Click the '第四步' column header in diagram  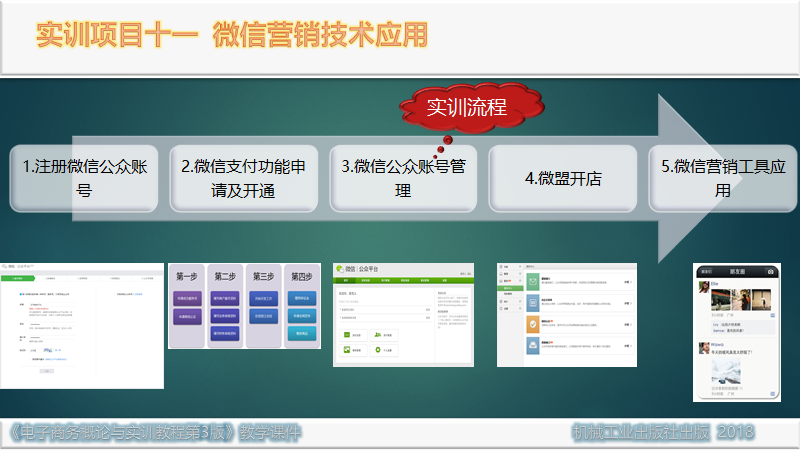click(x=302, y=277)
